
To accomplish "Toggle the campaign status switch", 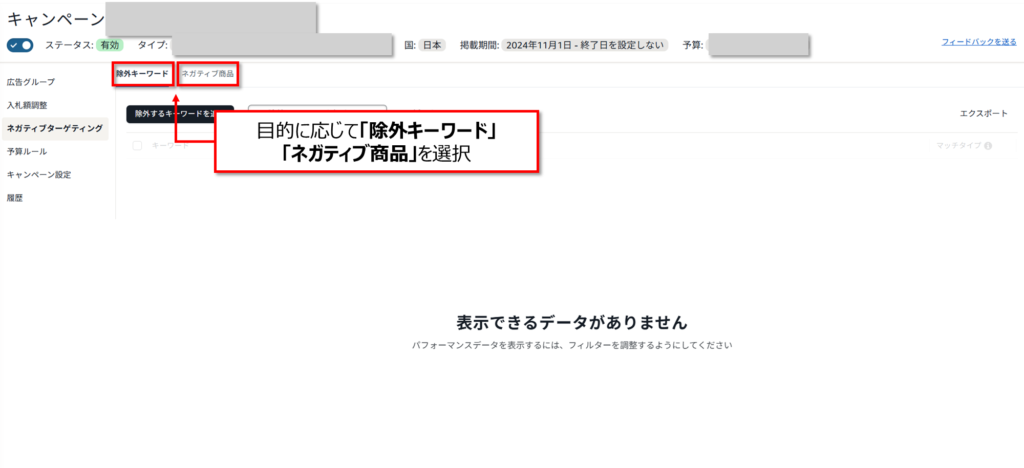I will 20,45.
